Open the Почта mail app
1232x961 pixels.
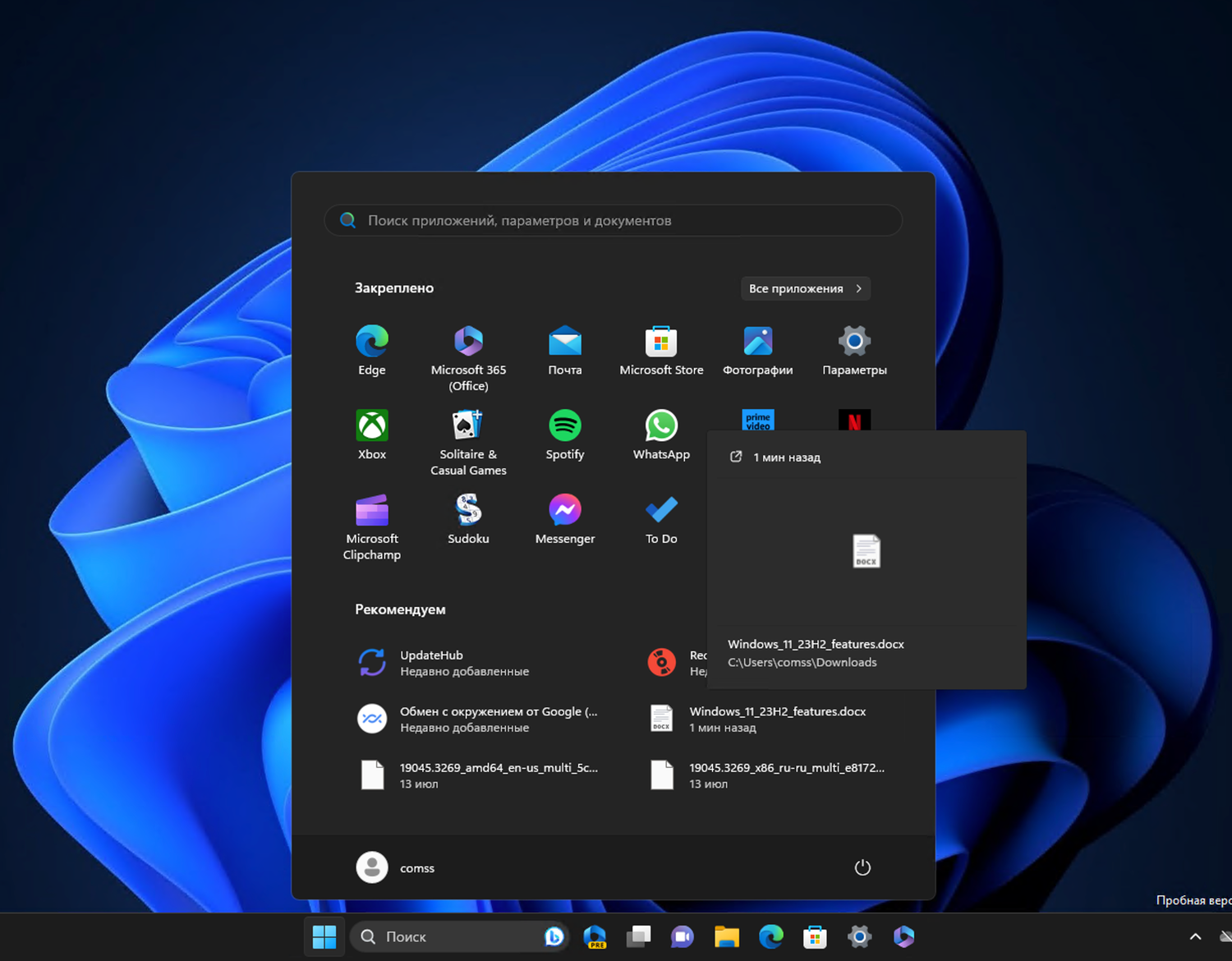[x=565, y=351]
